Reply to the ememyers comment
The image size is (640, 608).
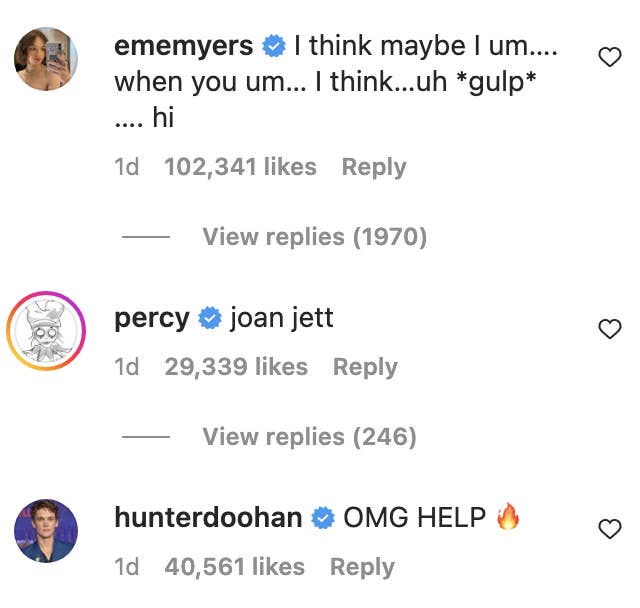pyautogui.click(x=374, y=167)
